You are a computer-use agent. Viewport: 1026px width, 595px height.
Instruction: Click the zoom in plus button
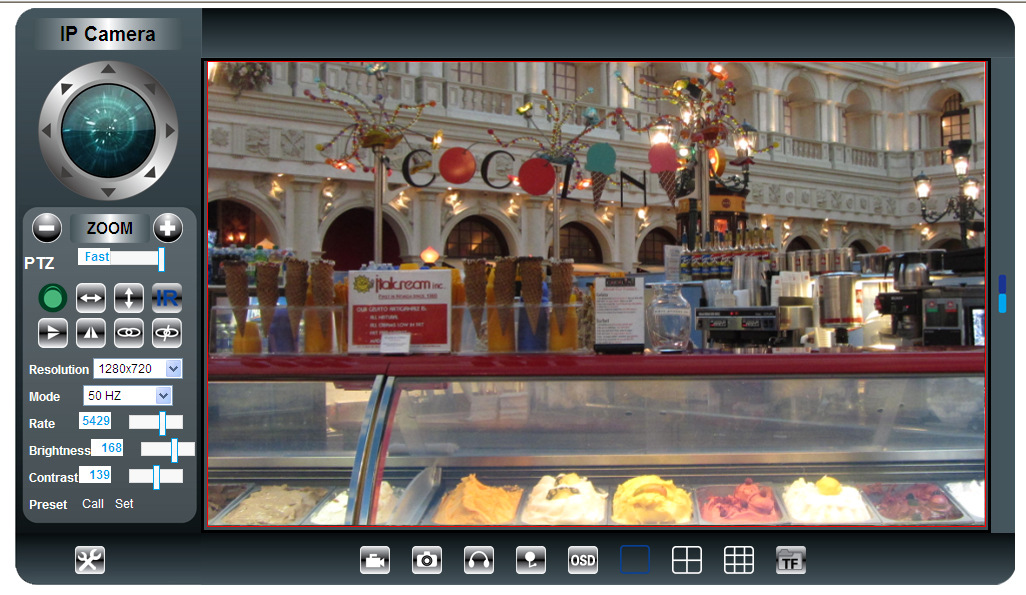(x=167, y=228)
